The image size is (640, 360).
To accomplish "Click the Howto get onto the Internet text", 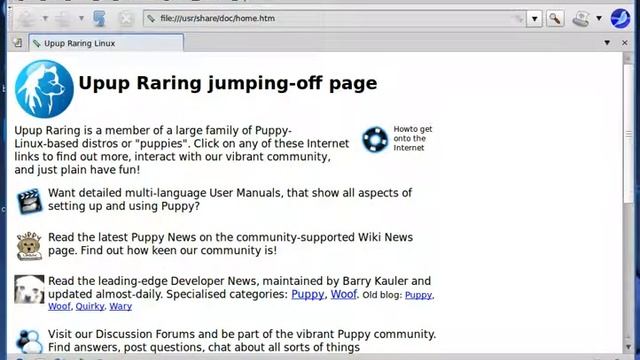I will point(412,138).
